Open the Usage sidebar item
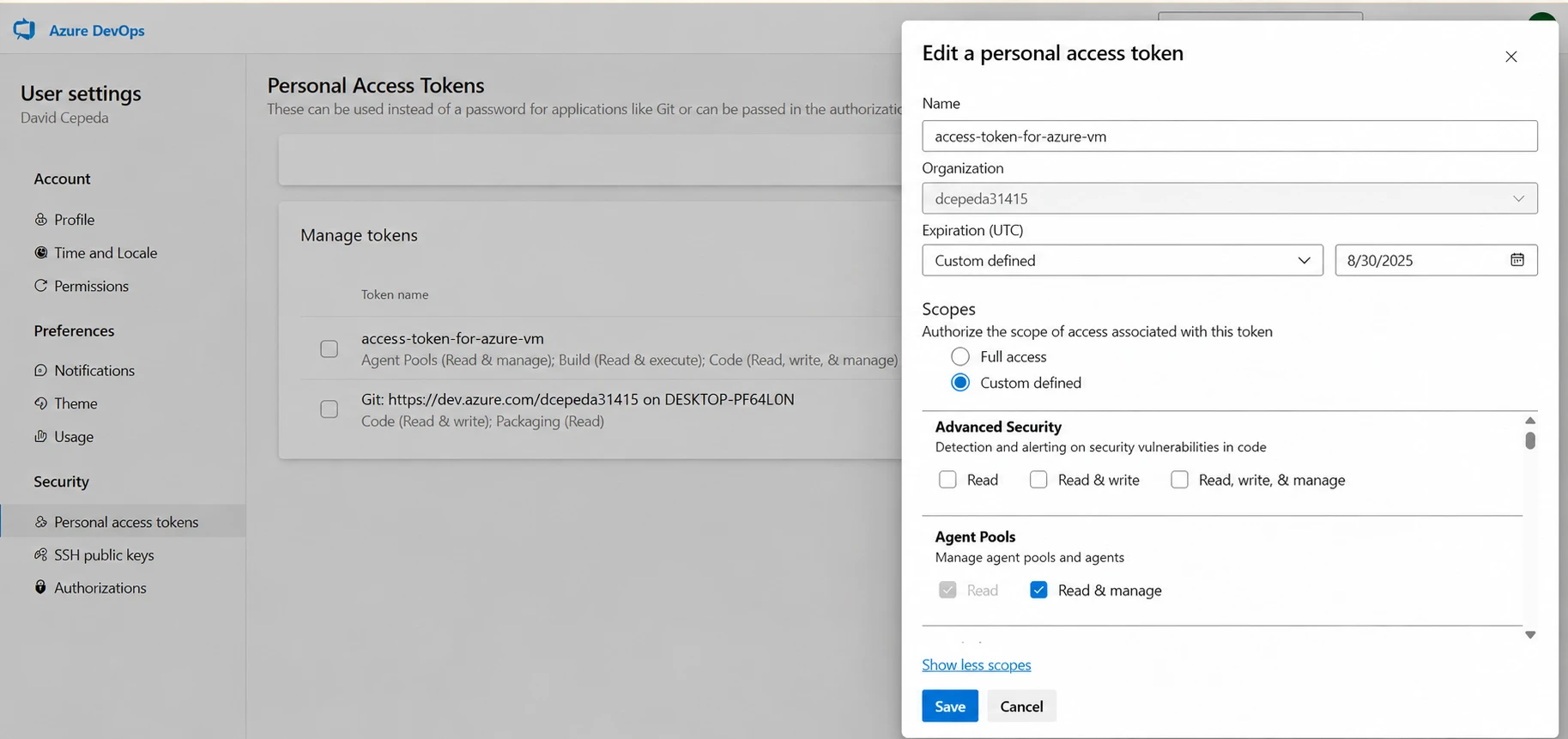Viewport: 1568px width, 739px height. [74, 436]
